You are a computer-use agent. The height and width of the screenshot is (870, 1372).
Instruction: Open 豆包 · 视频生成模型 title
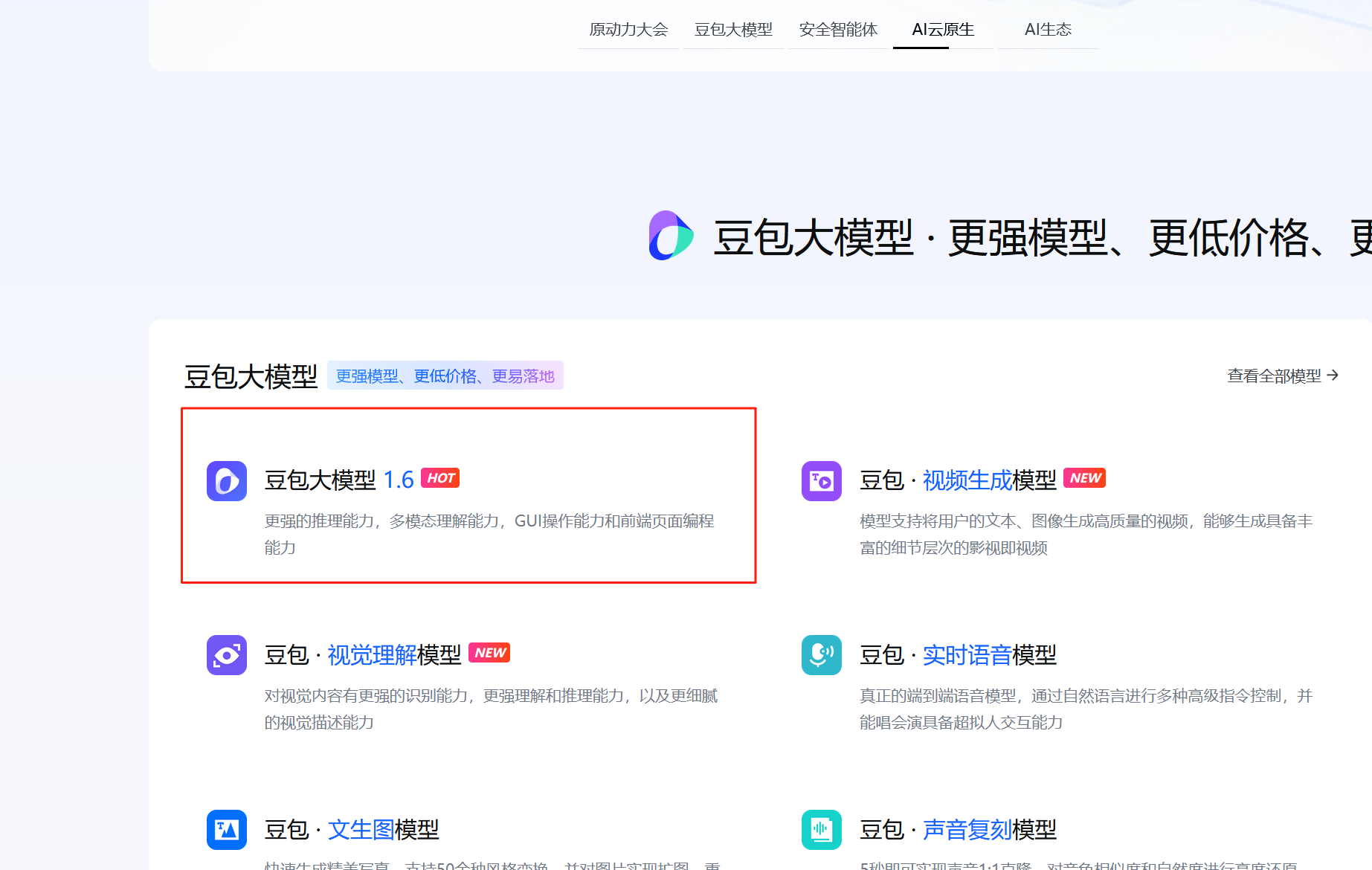pyautogui.click(x=958, y=480)
